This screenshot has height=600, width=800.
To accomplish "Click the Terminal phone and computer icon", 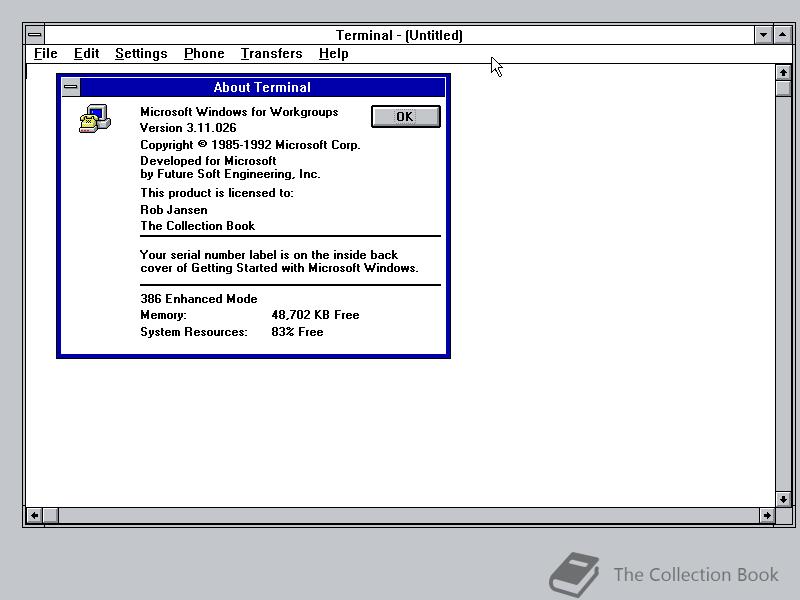I will pos(95,118).
